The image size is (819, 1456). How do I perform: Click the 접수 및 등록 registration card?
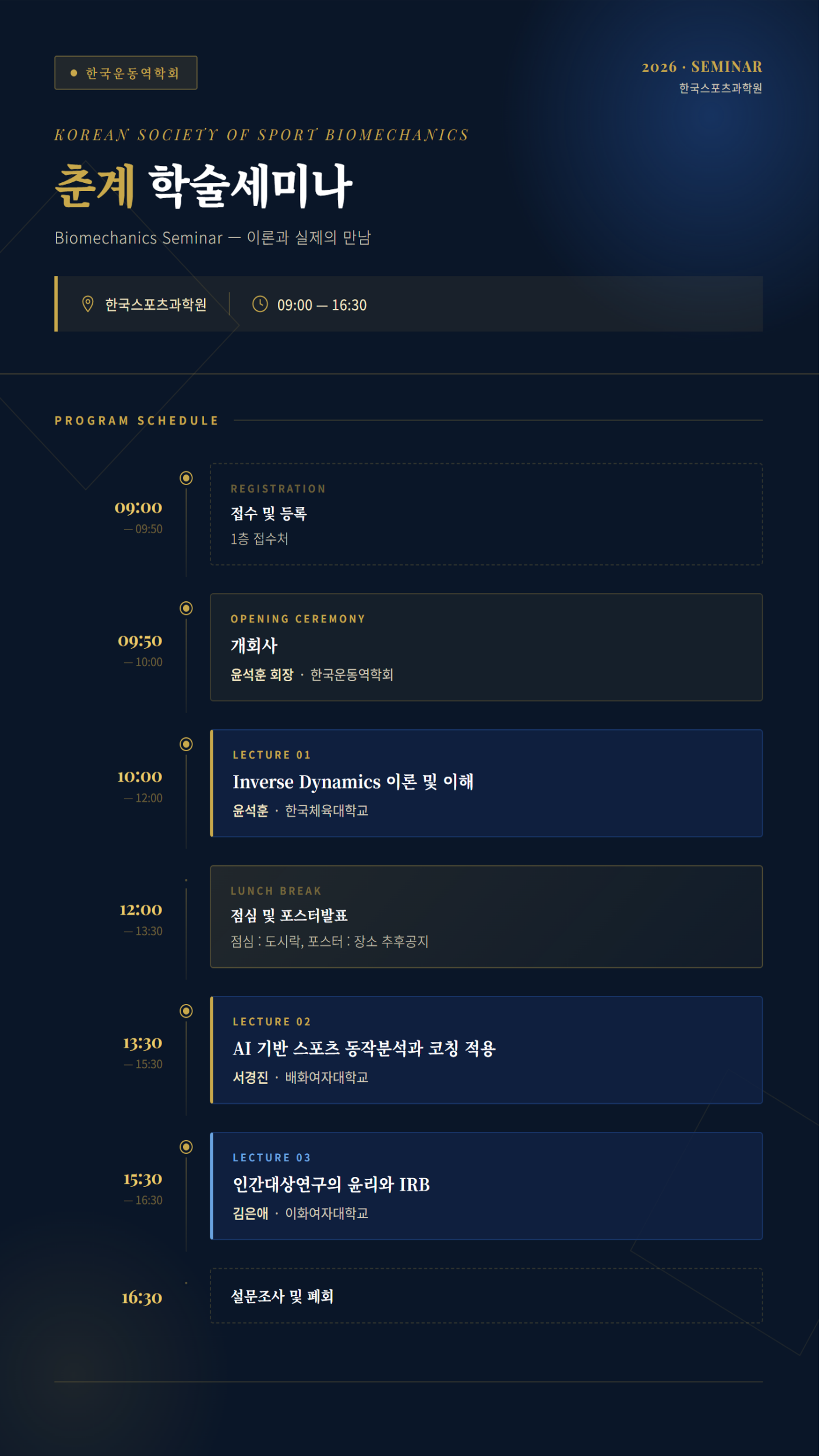(486, 514)
